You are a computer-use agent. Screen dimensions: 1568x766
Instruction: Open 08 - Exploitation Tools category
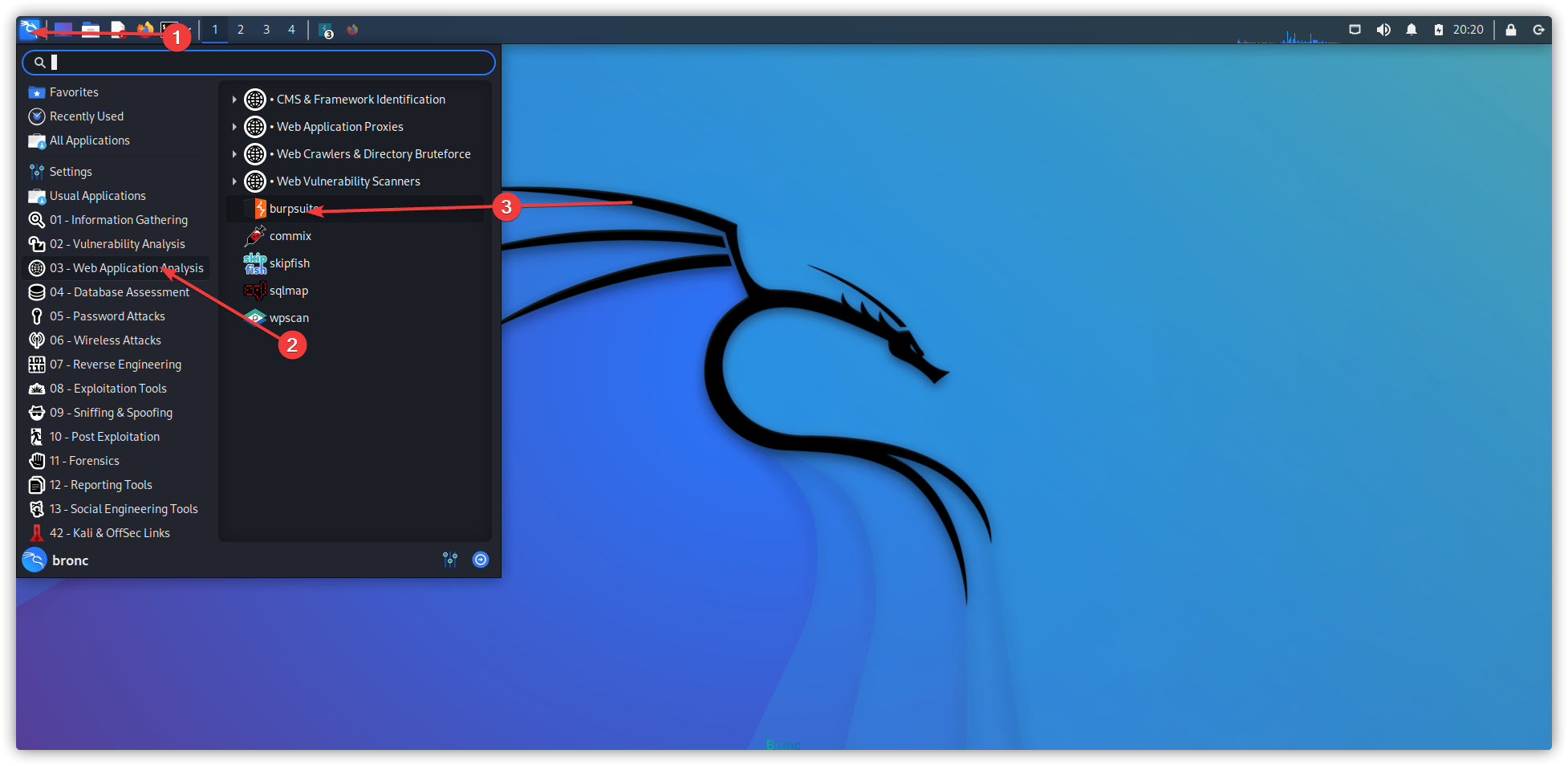116,389
